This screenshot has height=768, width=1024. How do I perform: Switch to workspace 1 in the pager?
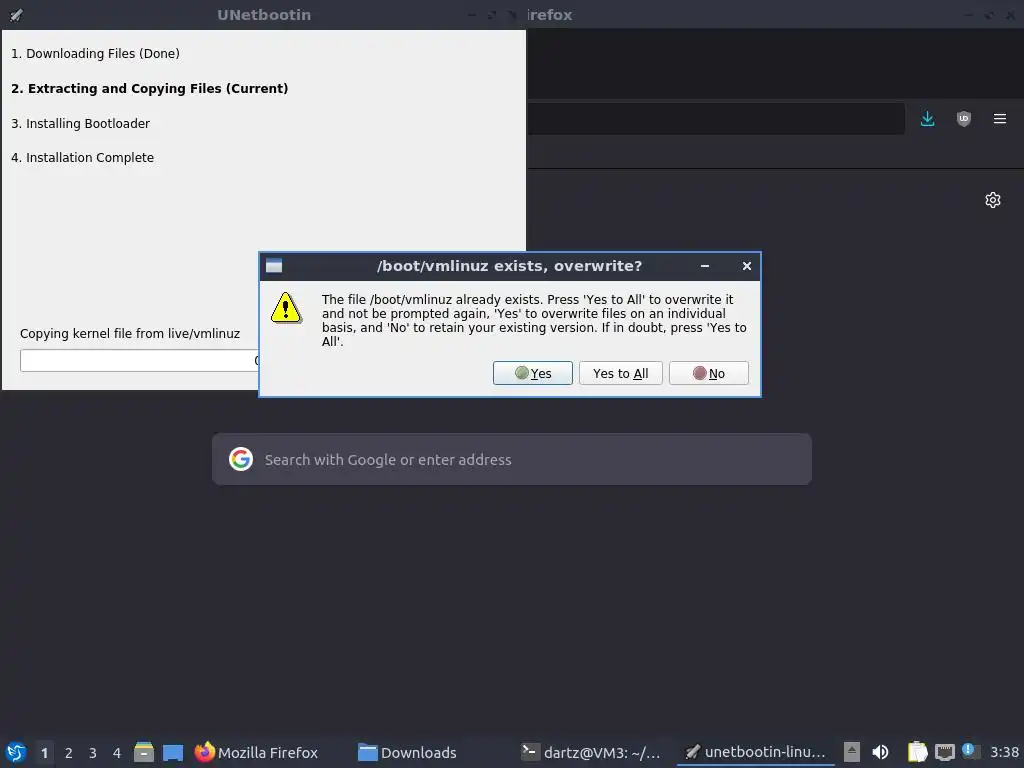tap(44, 752)
